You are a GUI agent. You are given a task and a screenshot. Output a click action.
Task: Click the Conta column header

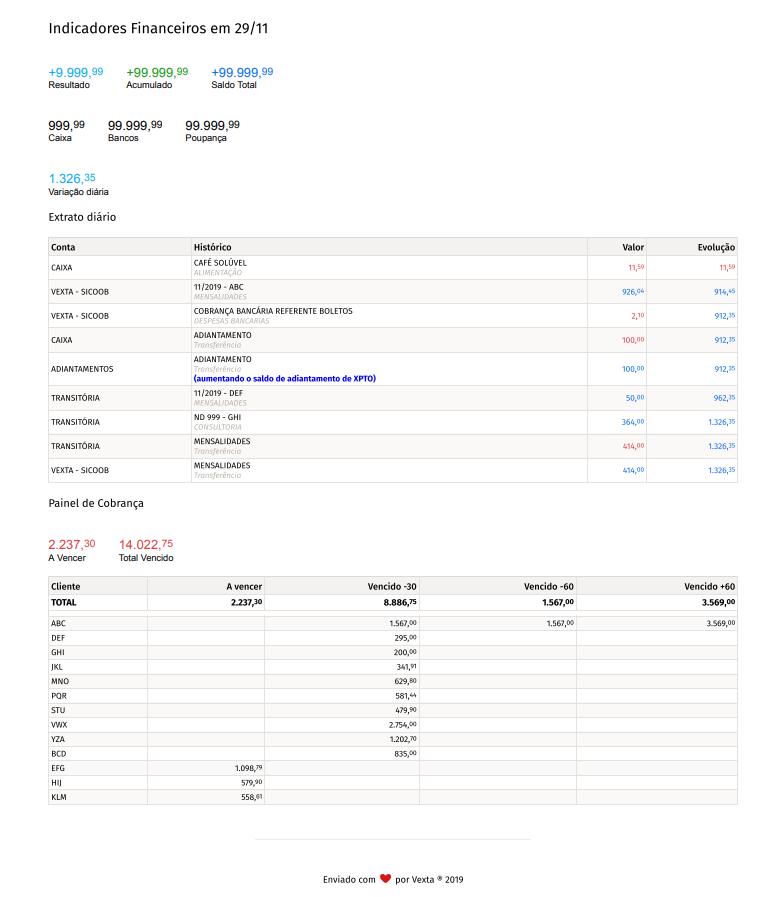(63, 247)
